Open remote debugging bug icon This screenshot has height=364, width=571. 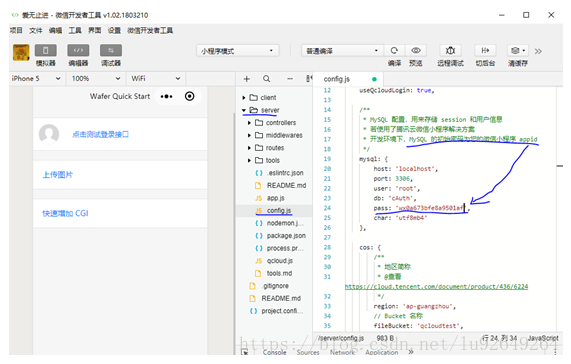[x=450, y=50]
